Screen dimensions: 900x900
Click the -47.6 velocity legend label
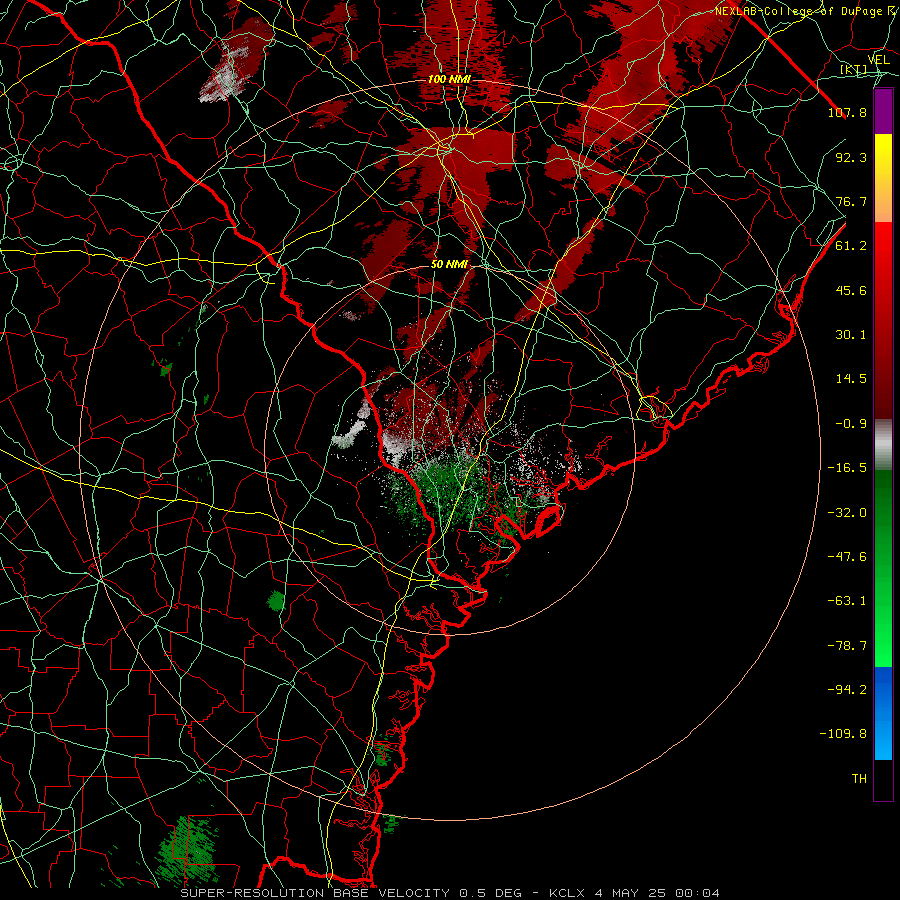pyautogui.click(x=847, y=557)
